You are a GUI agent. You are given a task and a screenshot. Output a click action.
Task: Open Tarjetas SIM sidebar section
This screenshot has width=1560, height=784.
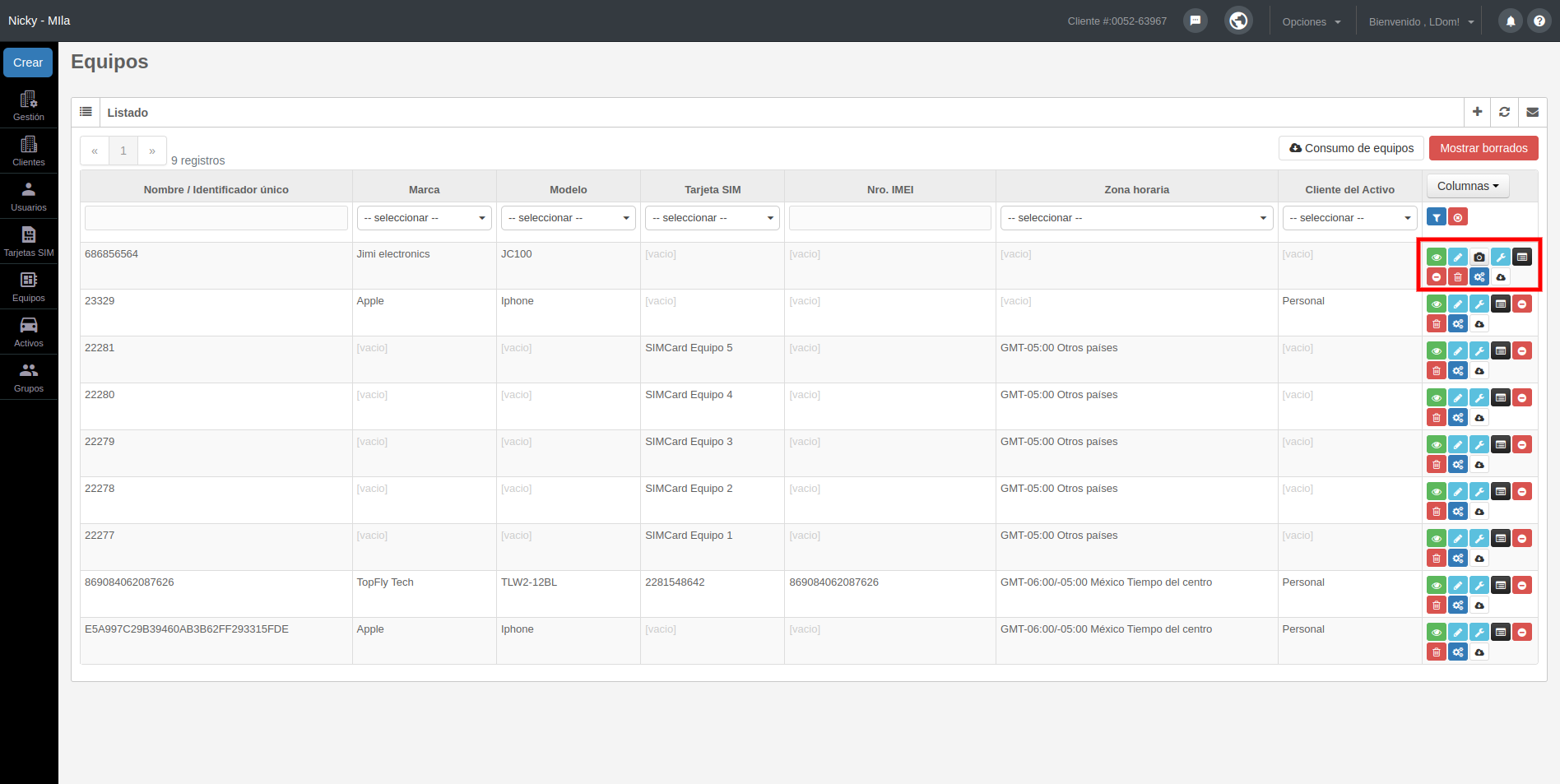pyautogui.click(x=29, y=241)
